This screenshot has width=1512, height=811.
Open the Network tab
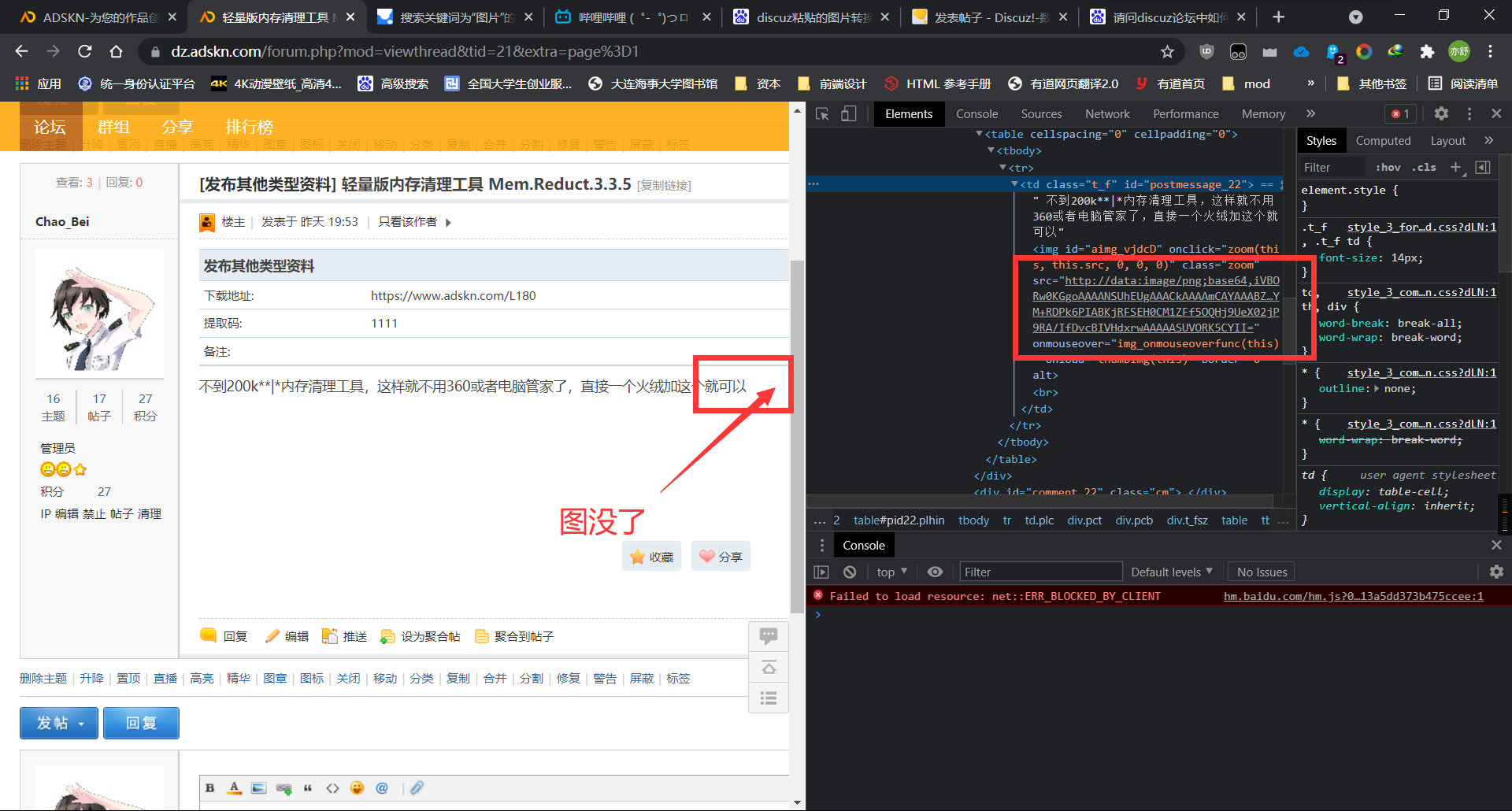click(x=1107, y=114)
